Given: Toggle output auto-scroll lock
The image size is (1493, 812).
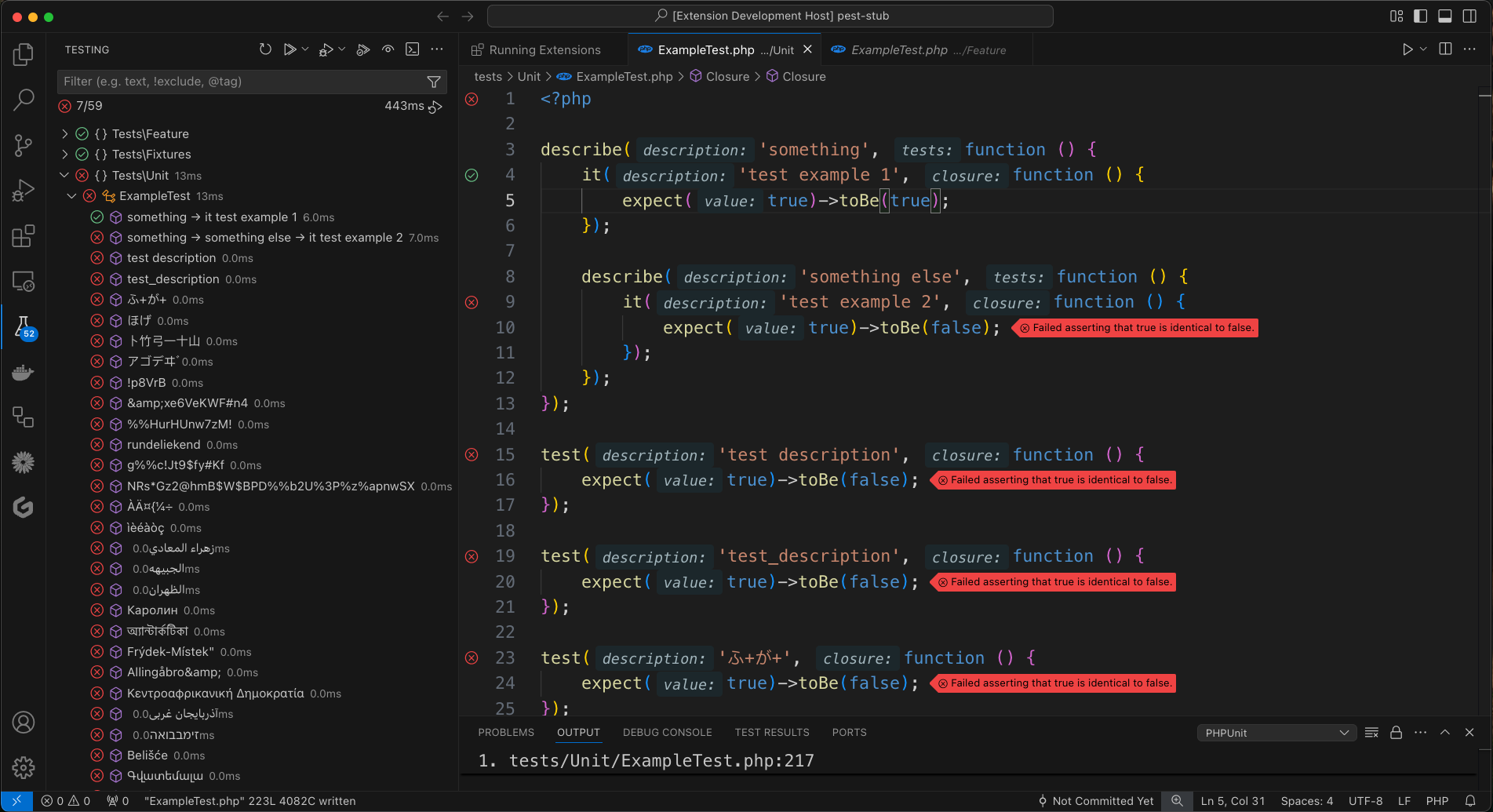Looking at the screenshot, I should point(1396,732).
